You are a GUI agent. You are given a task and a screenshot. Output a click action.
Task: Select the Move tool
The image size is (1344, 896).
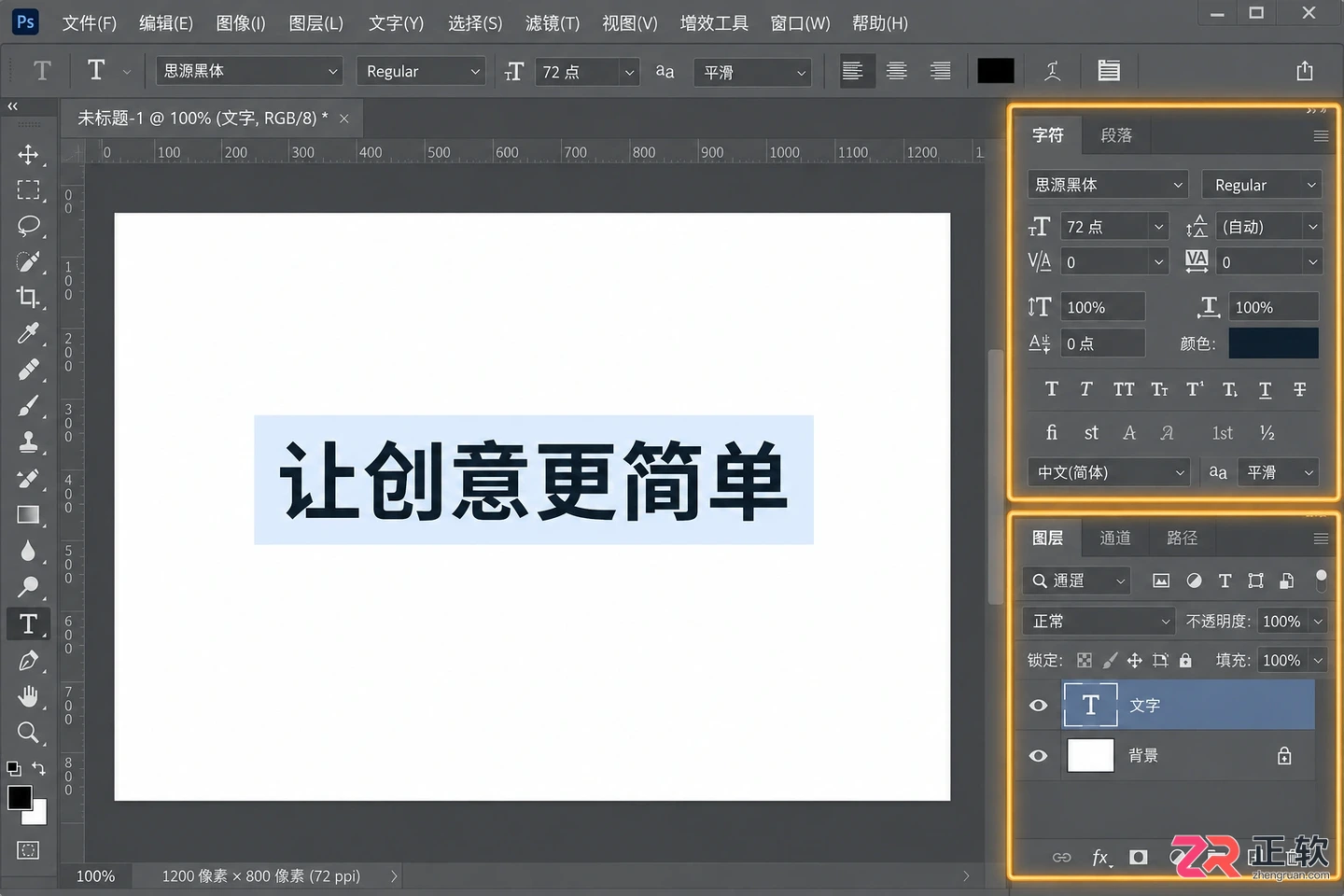28,154
